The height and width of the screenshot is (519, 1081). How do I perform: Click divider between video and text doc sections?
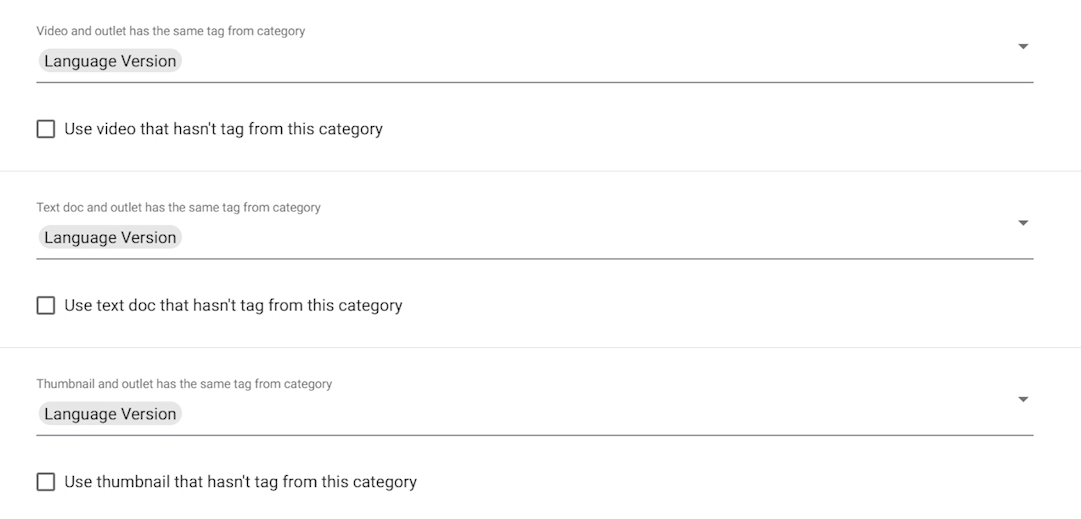[540, 171]
